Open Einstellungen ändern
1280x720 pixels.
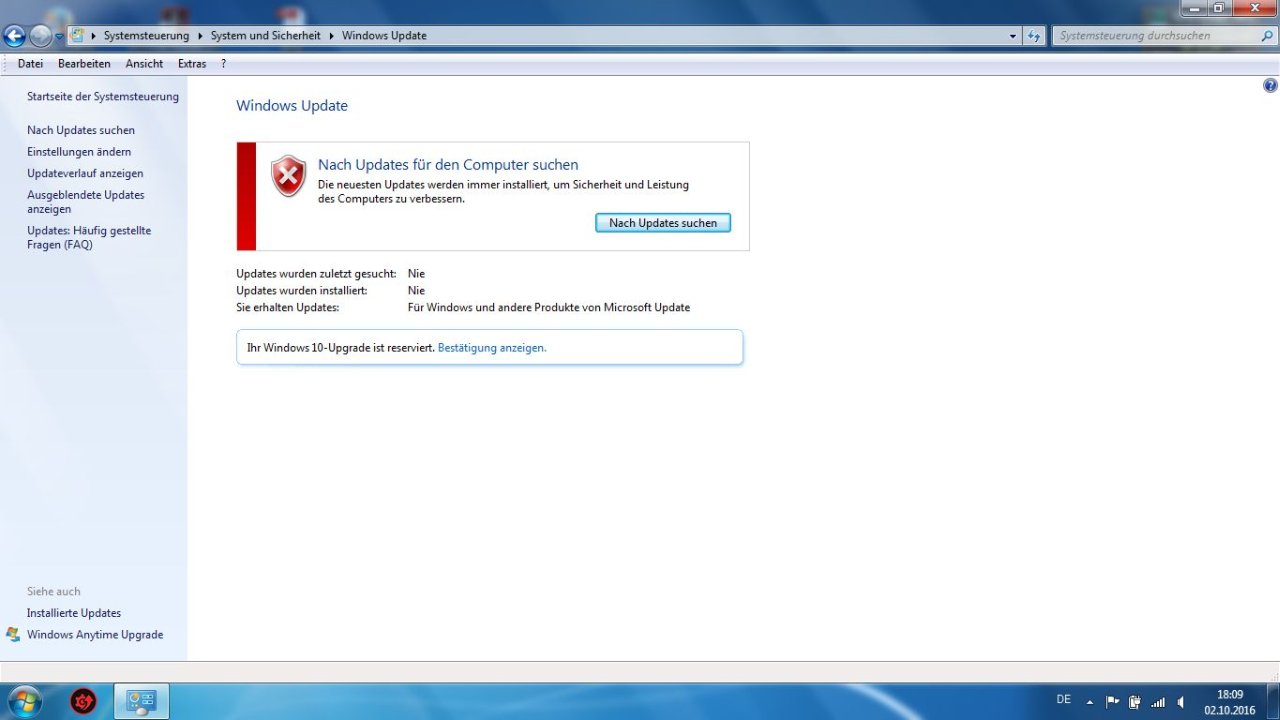[x=79, y=152]
